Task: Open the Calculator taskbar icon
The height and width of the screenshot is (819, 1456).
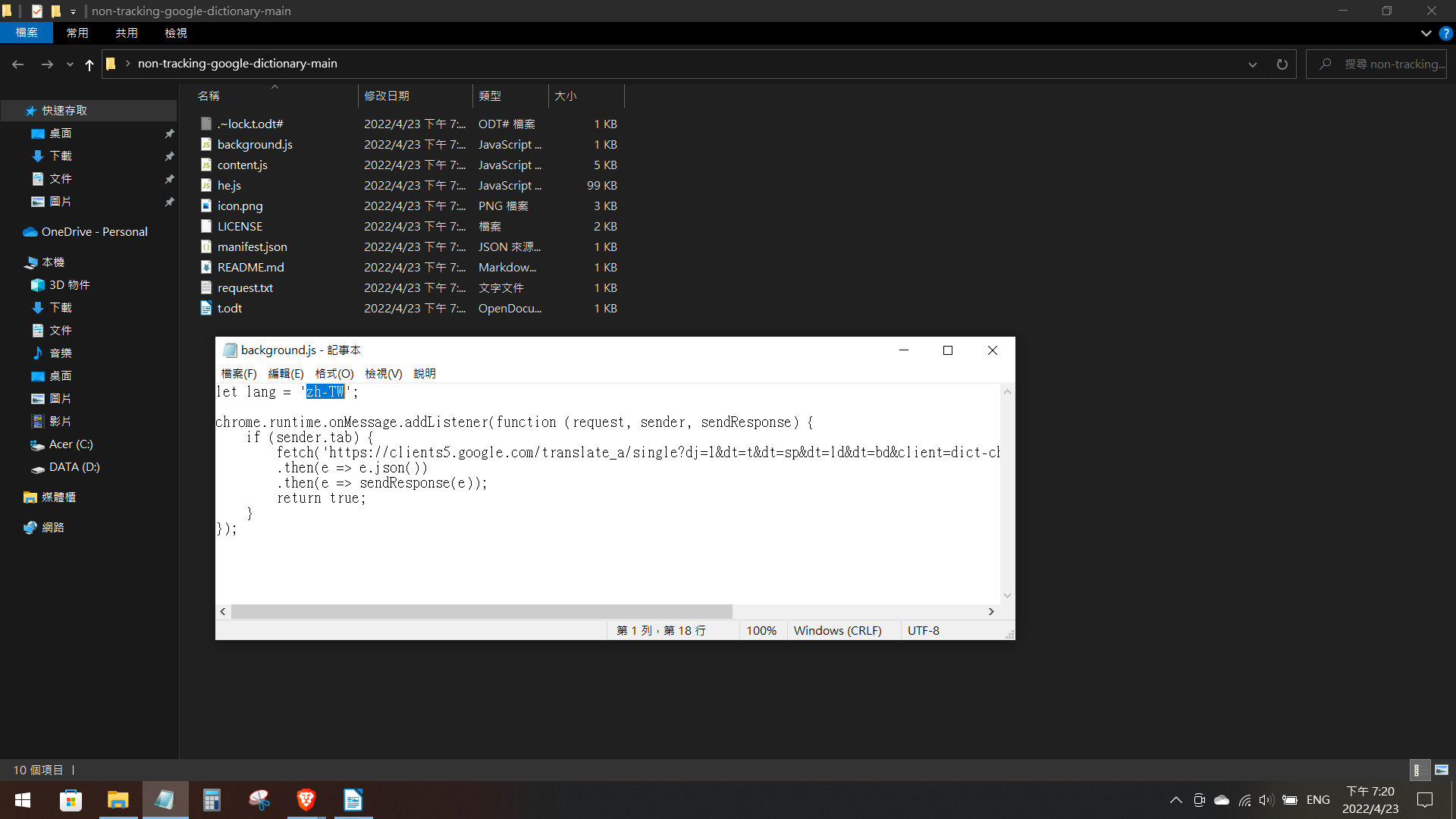Action: click(212, 800)
